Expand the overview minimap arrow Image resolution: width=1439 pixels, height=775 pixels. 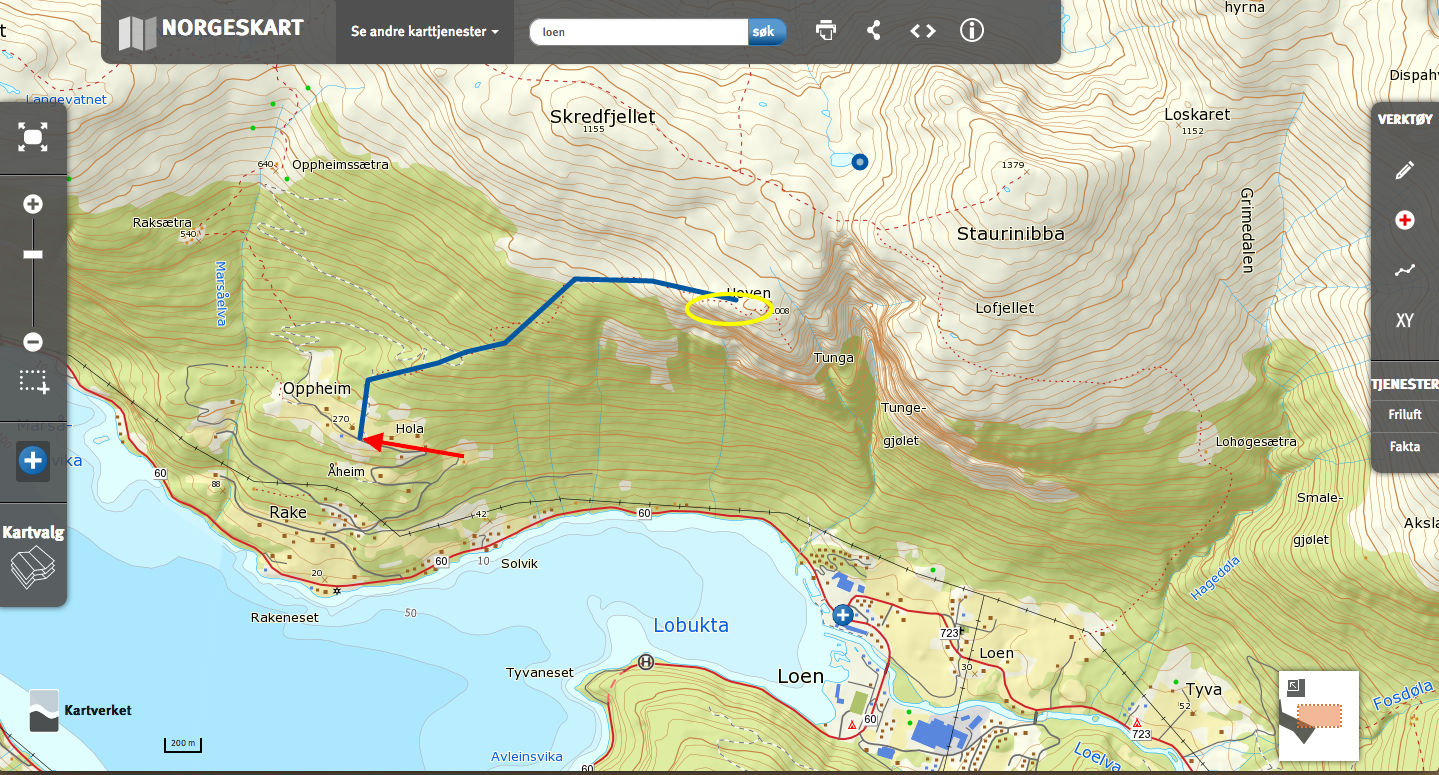click(x=1295, y=686)
